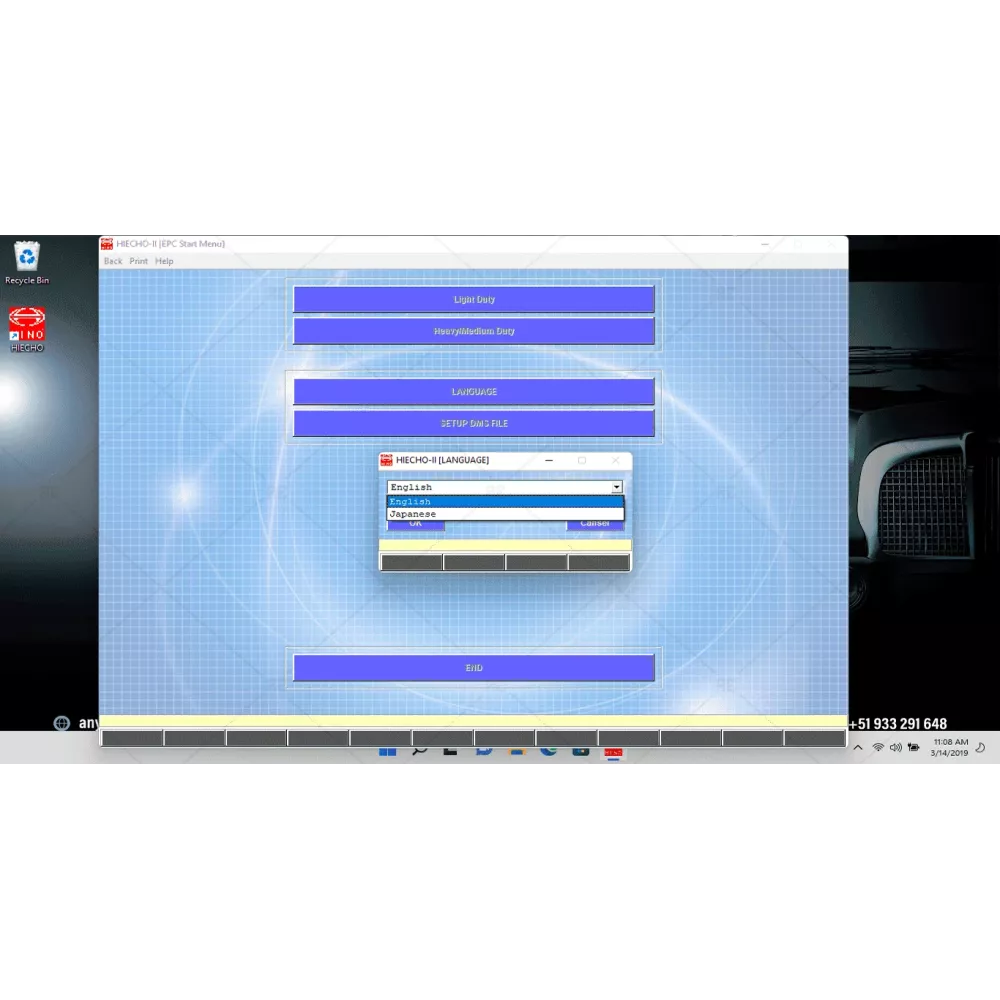
Task: Open the HIECHO desktop shortcut icon
Action: [x=27, y=328]
